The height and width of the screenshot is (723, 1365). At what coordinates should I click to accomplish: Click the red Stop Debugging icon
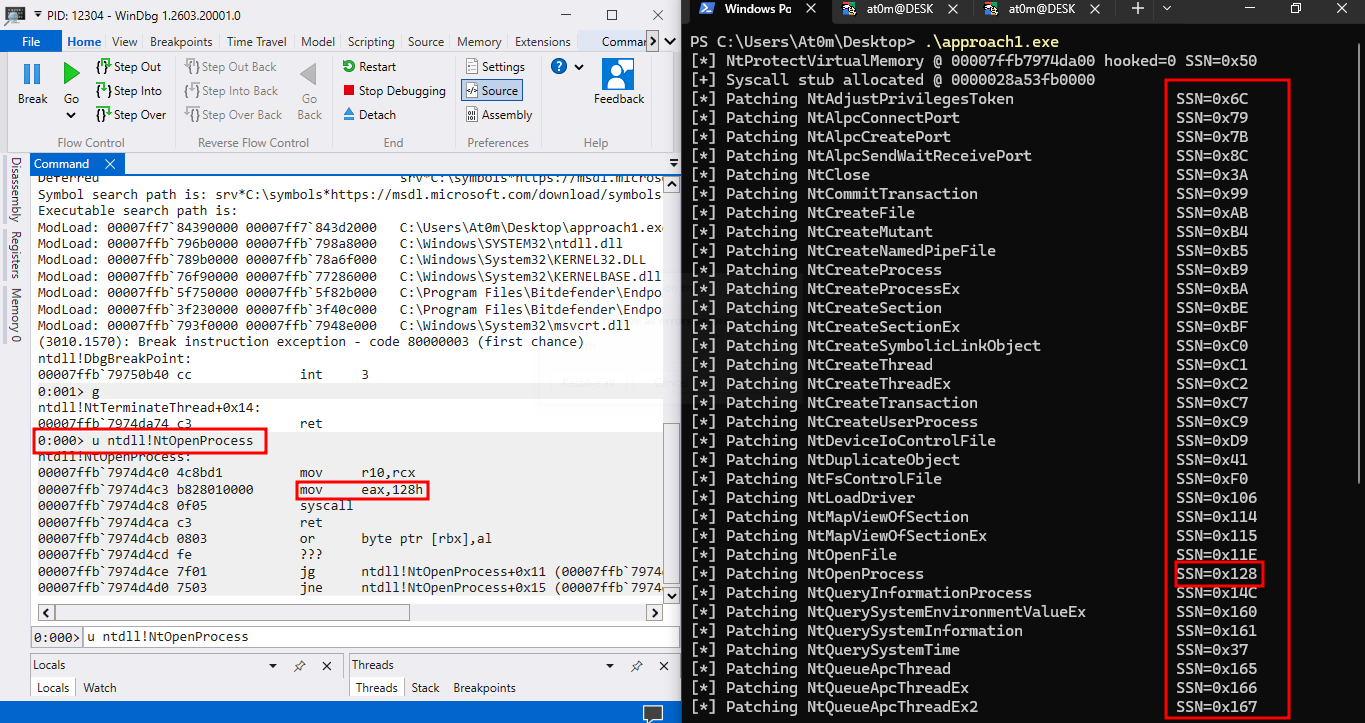tap(348, 90)
